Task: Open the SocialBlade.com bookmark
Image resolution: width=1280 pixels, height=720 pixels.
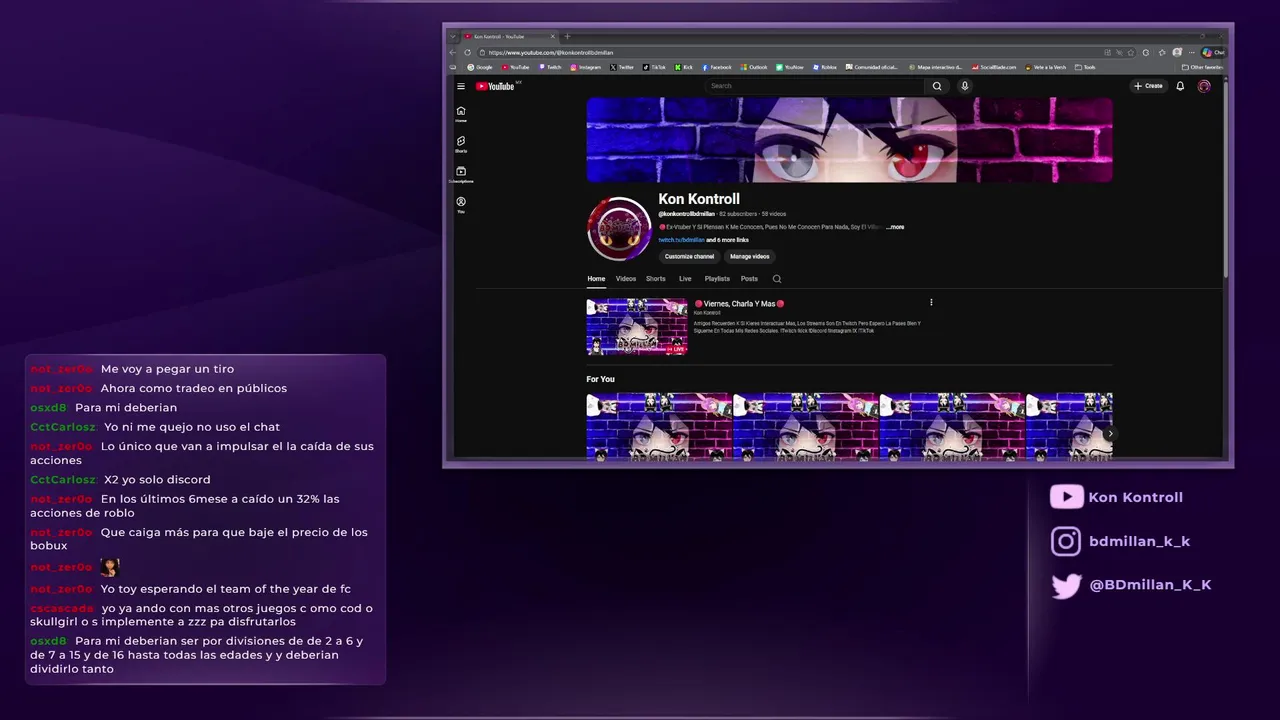Action: 994,67
